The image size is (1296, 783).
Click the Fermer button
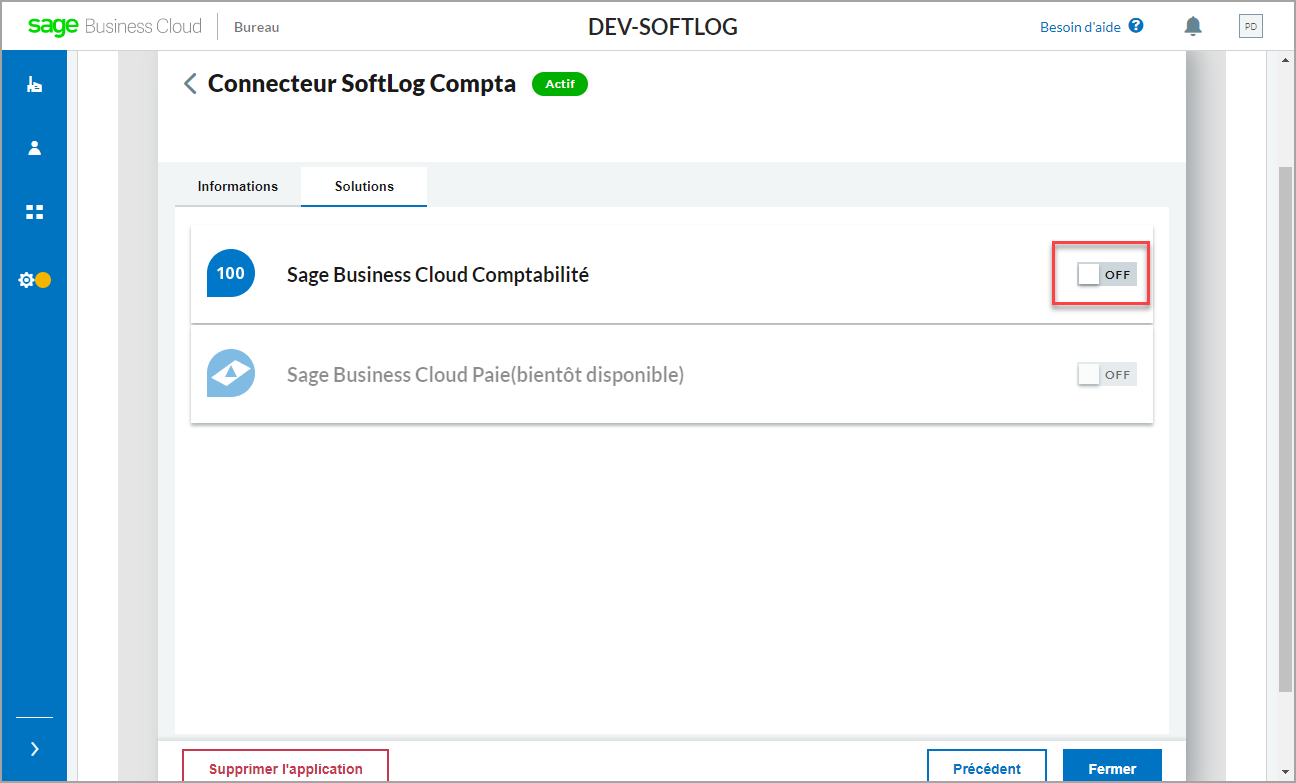click(x=1112, y=767)
